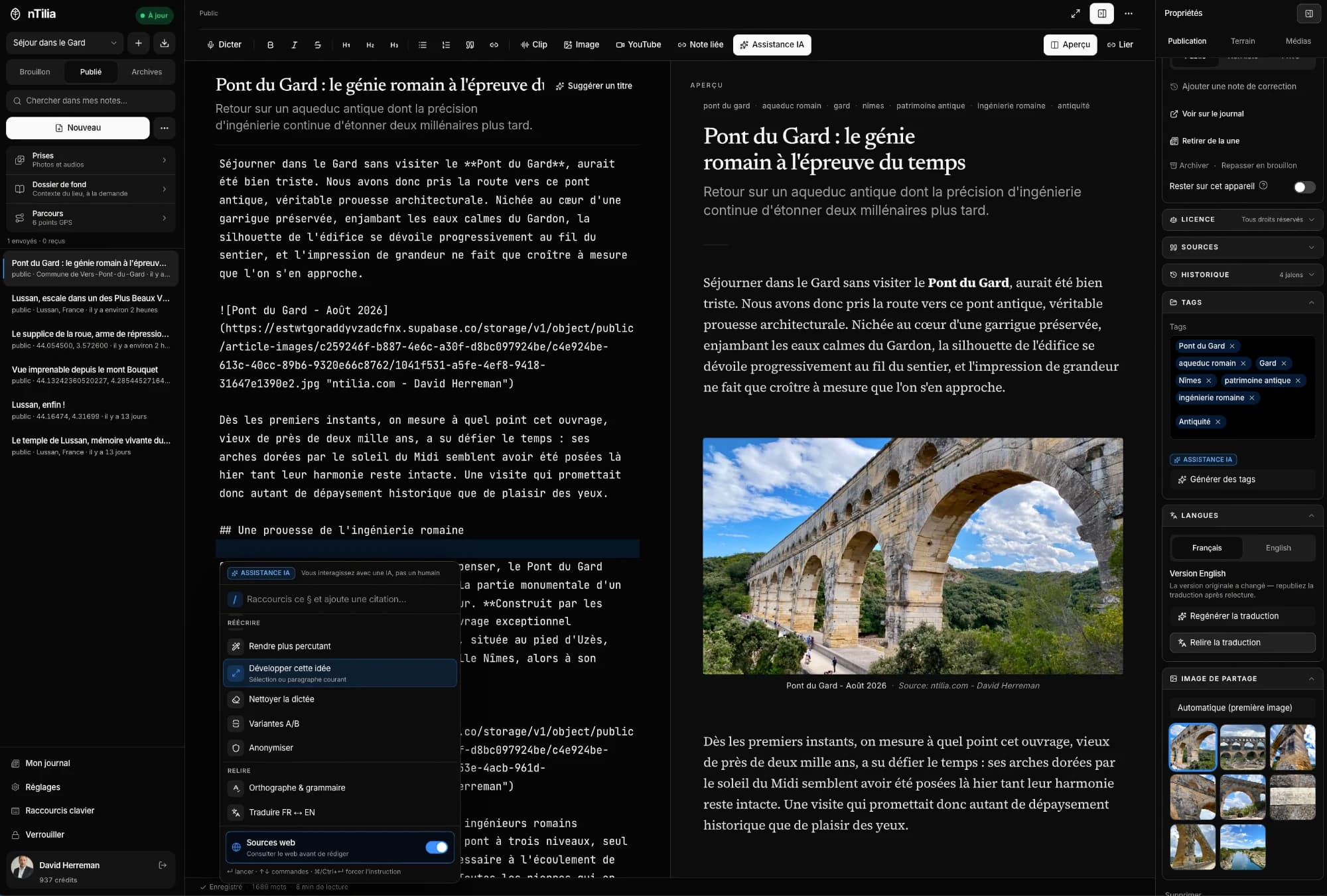Insert H1 heading
Viewport: 1327px width, 896px height.
pyautogui.click(x=346, y=44)
